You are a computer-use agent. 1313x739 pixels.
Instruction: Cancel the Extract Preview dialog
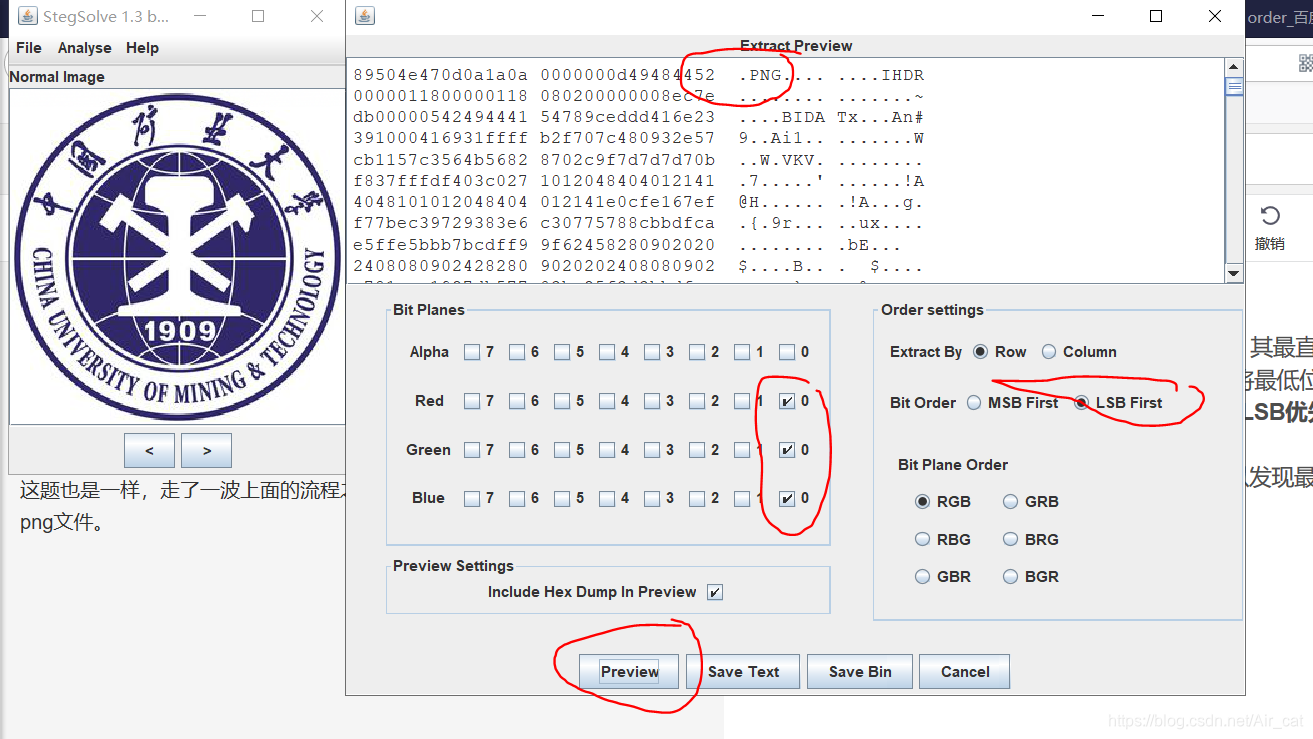click(x=965, y=672)
